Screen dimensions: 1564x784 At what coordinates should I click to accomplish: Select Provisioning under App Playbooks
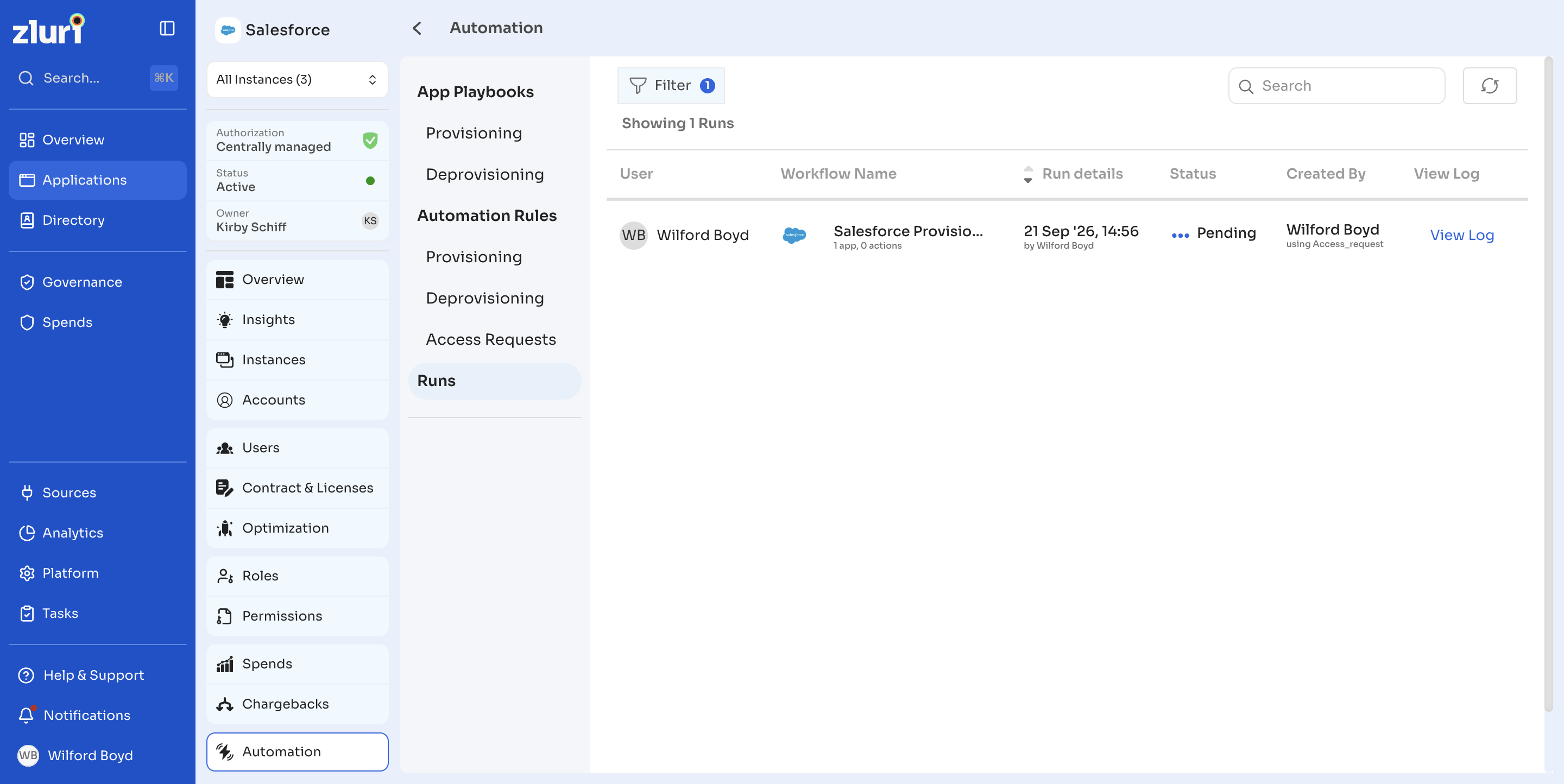pos(474,133)
